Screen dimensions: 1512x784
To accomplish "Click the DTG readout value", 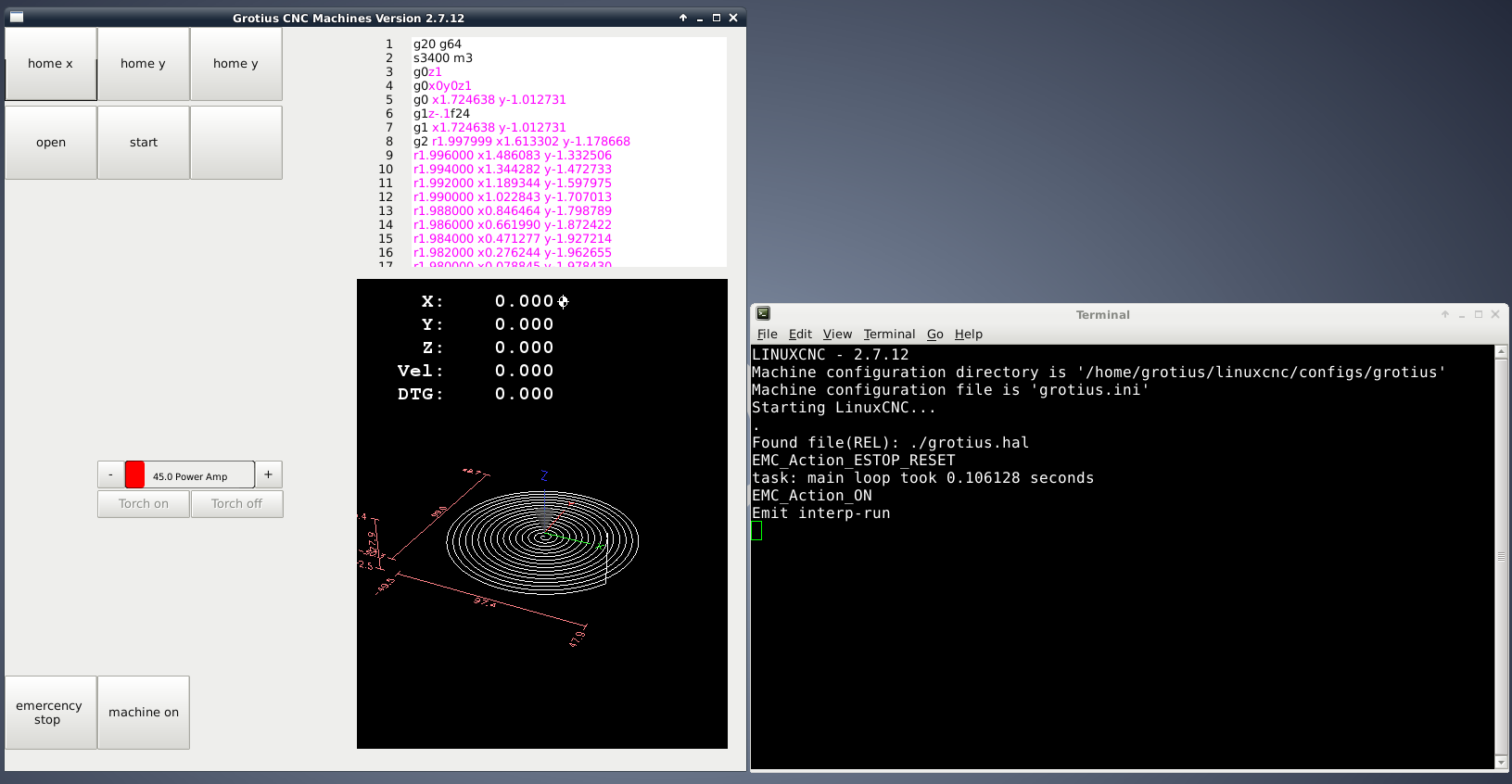I will [524, 394].
